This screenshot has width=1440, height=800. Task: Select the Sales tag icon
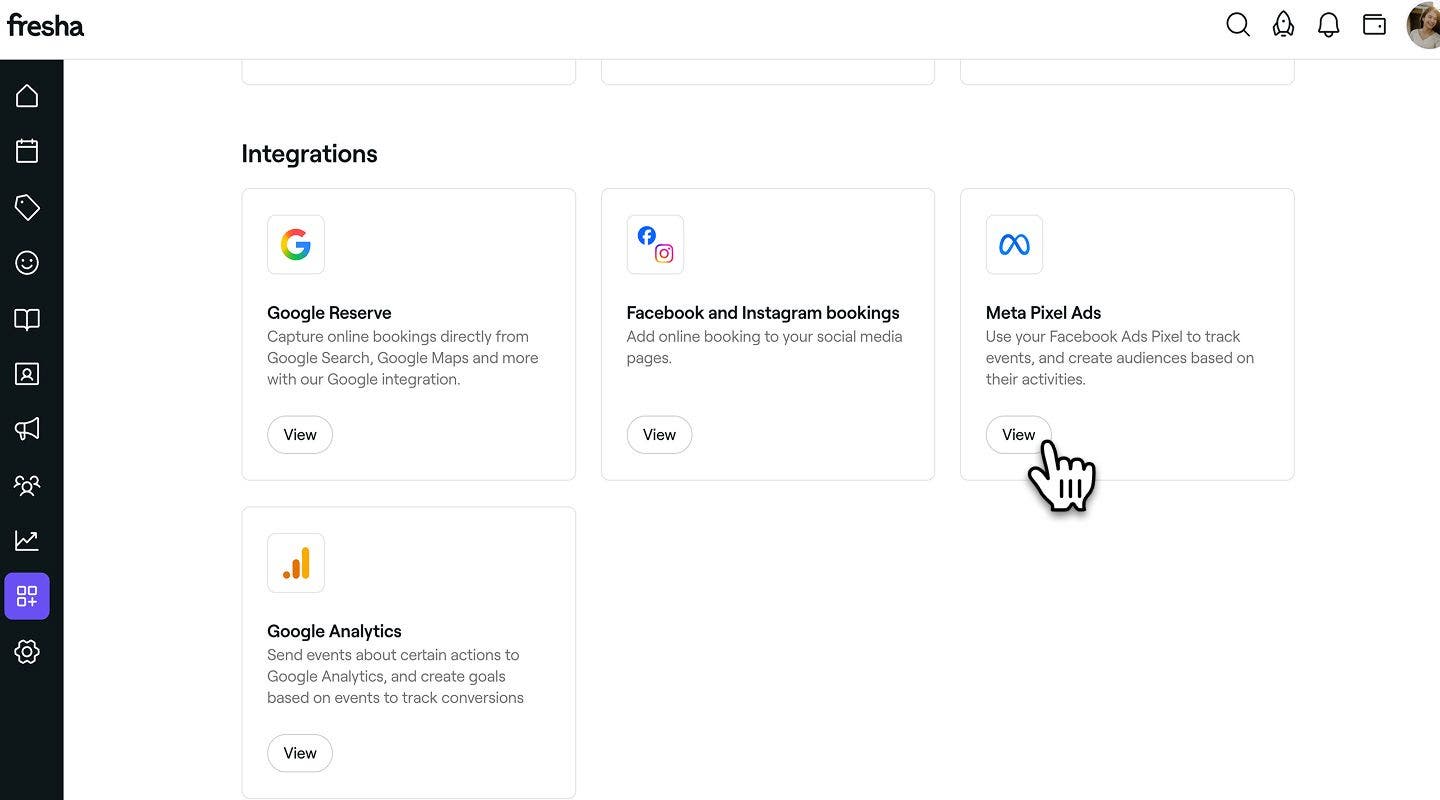(27, 207)
